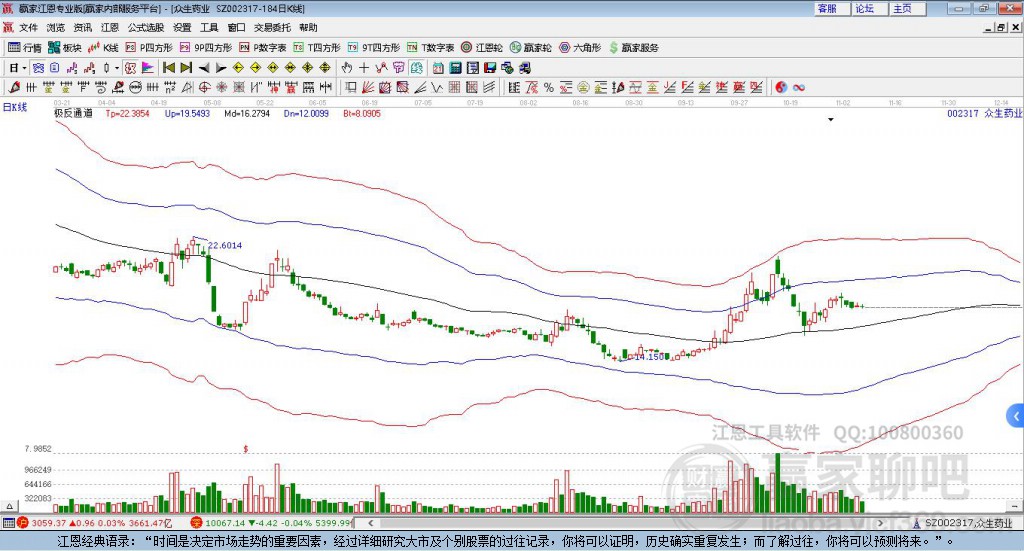
Task: Open 赢家服务 with the dollar icon
Action: pyautogui.click(x=633, y=48)
